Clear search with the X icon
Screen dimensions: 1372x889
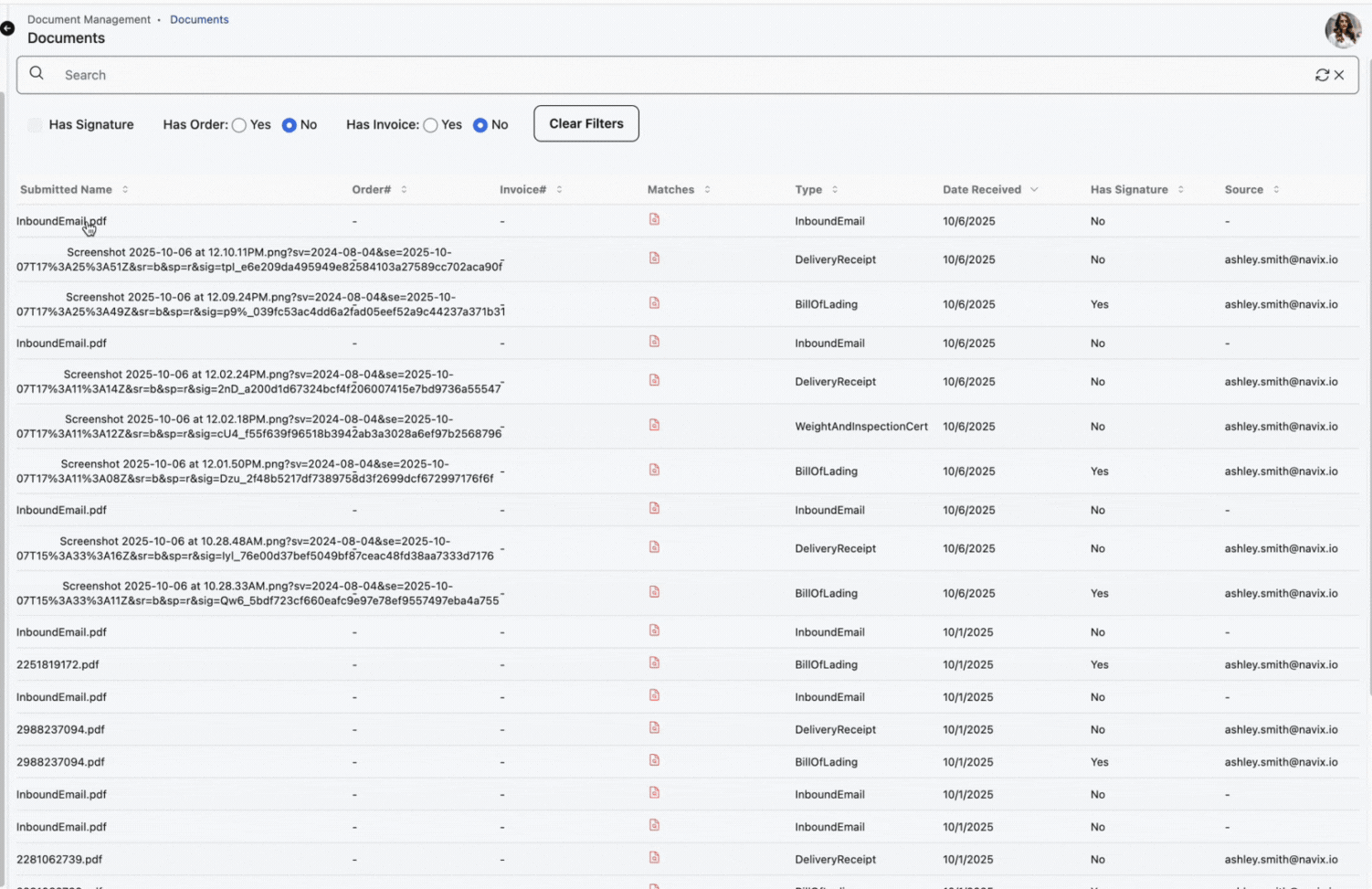click(x=1339, y=75)
